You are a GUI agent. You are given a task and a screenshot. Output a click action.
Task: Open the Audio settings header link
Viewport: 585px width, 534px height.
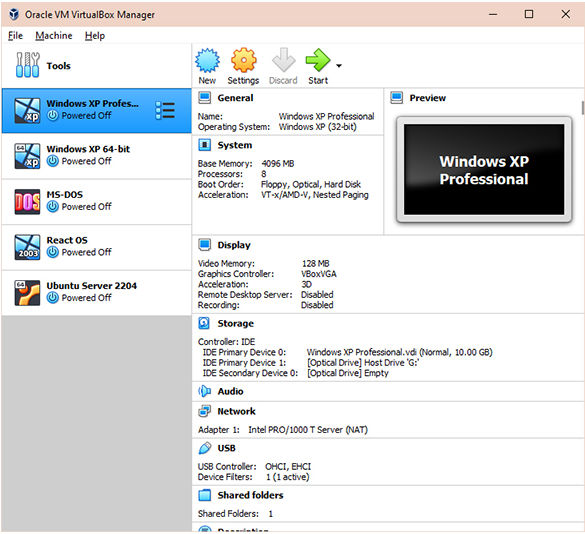pos(230,391)
